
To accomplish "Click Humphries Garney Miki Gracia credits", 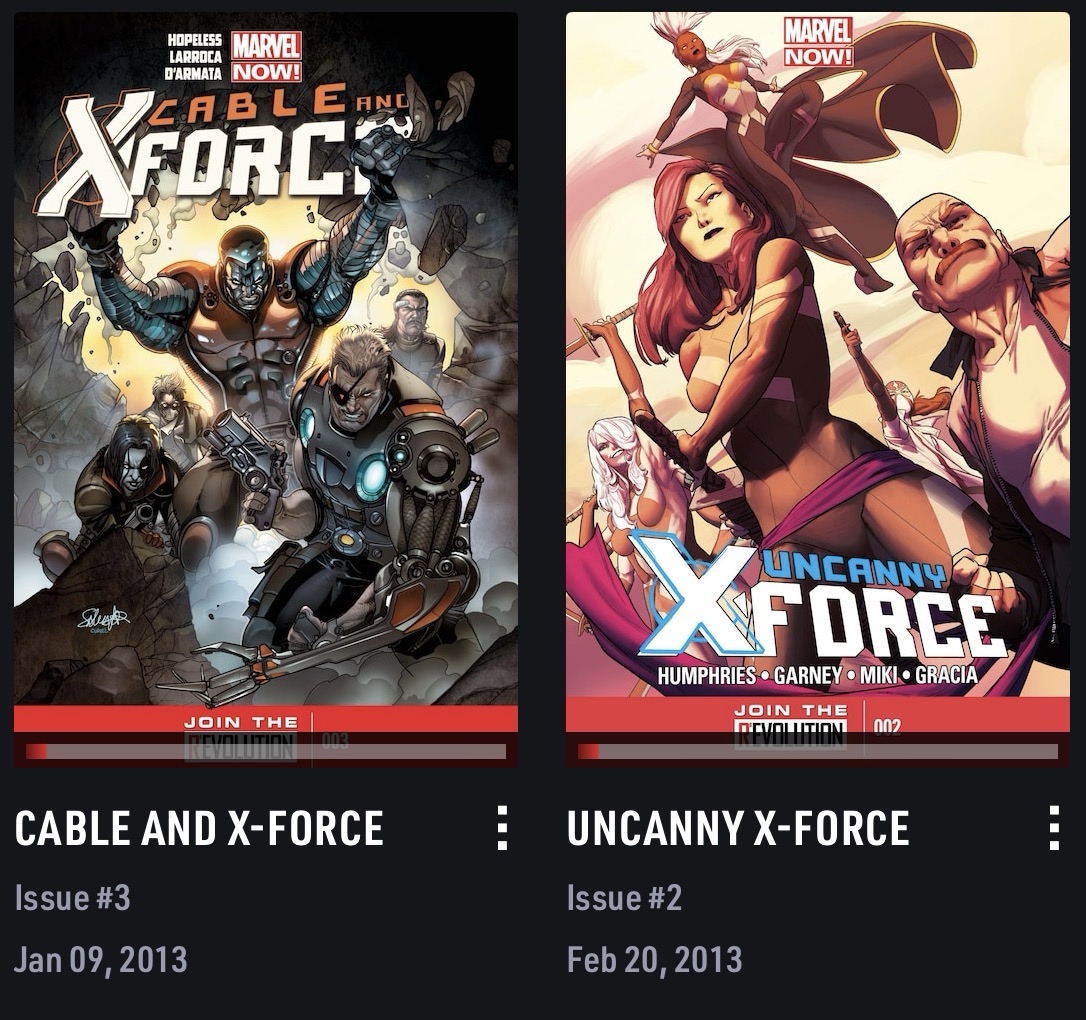I will [x=817, y=674].
